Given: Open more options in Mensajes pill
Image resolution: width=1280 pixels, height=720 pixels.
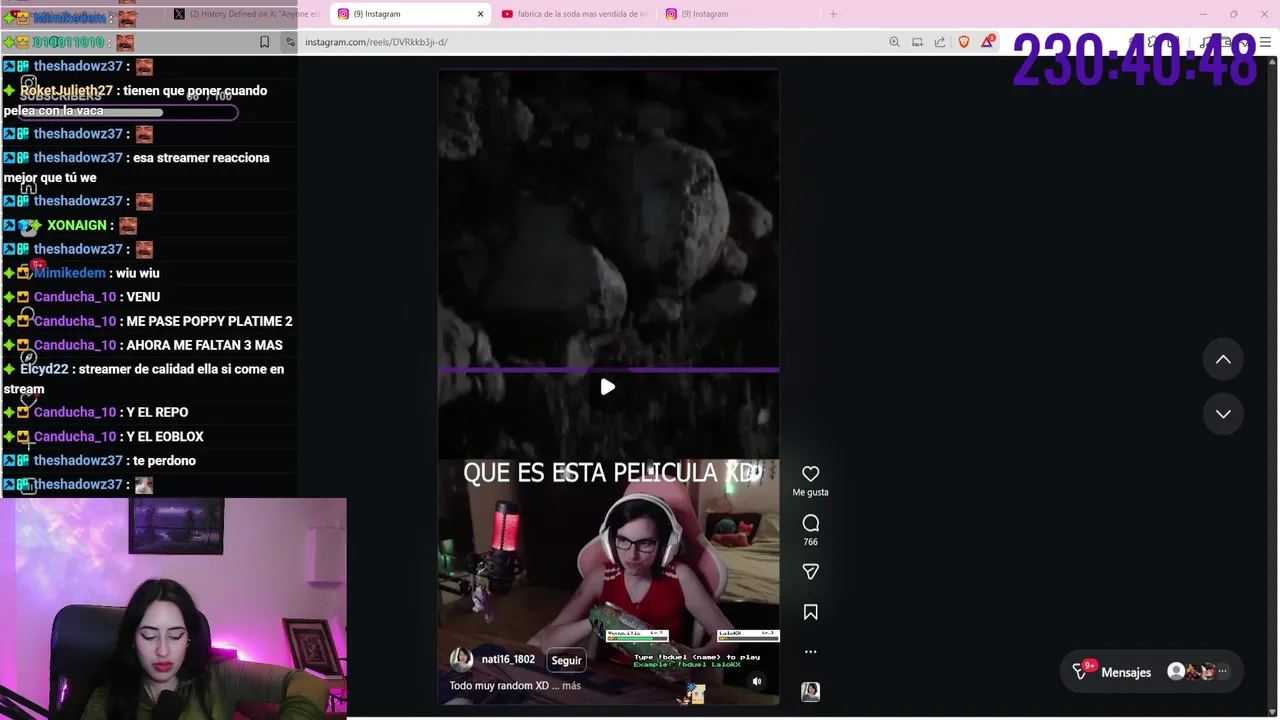Looking at the screenshot, I should [x=1223, y=672].
